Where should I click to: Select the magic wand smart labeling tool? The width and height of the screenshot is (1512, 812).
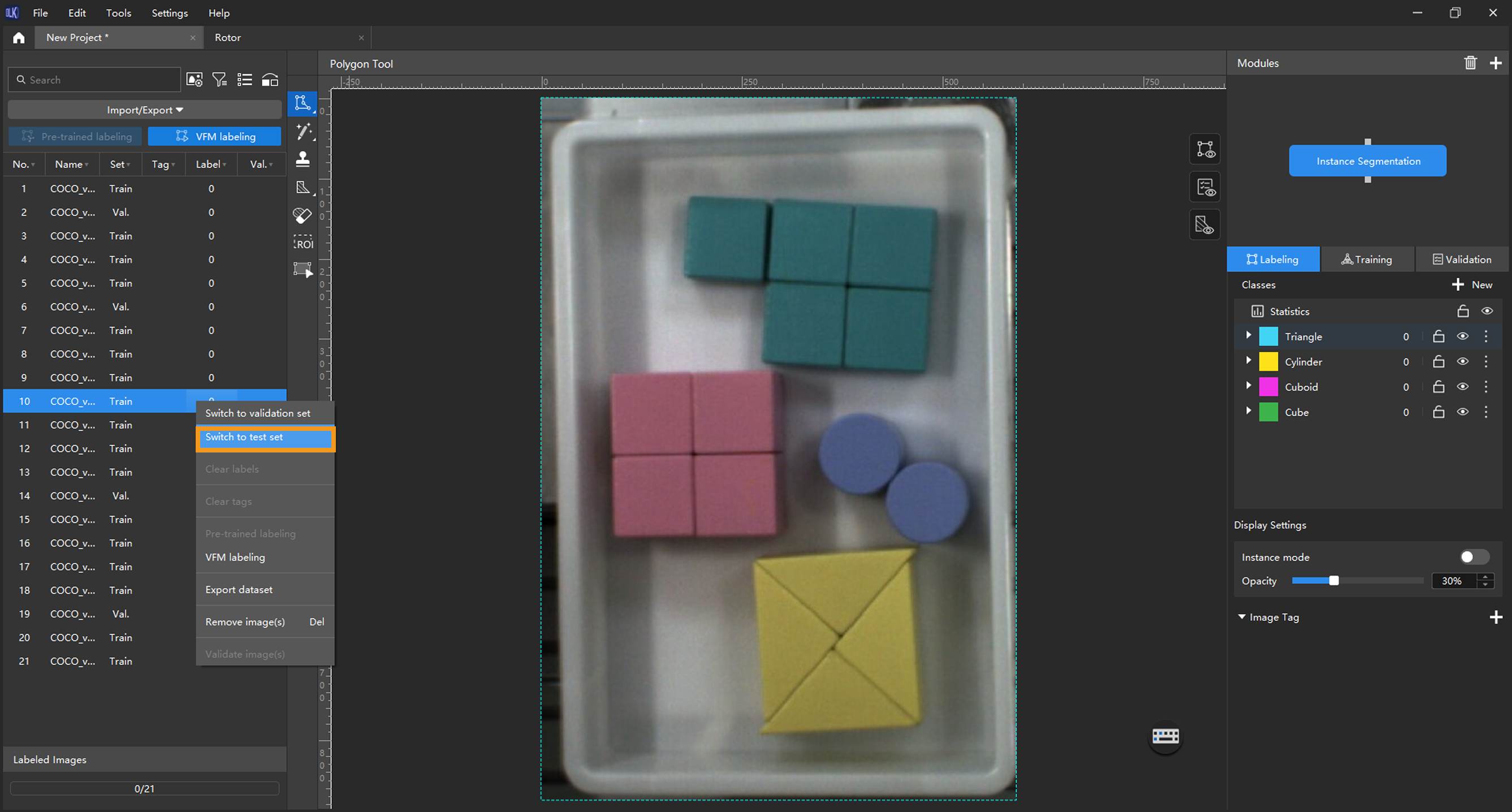pyautogui.click(x=303, y=132)
